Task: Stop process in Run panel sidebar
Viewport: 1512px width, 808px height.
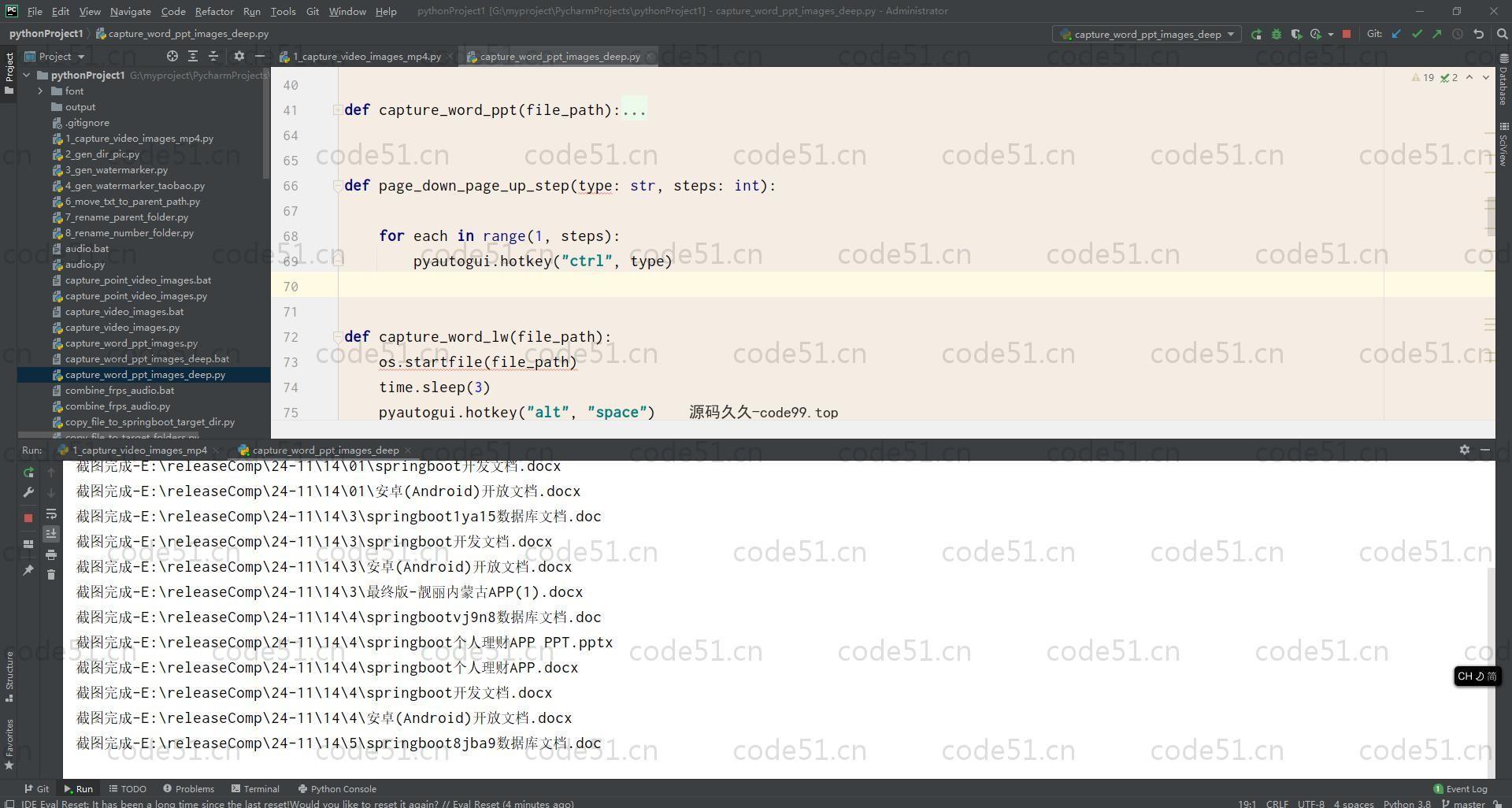Action: [28, 517]
